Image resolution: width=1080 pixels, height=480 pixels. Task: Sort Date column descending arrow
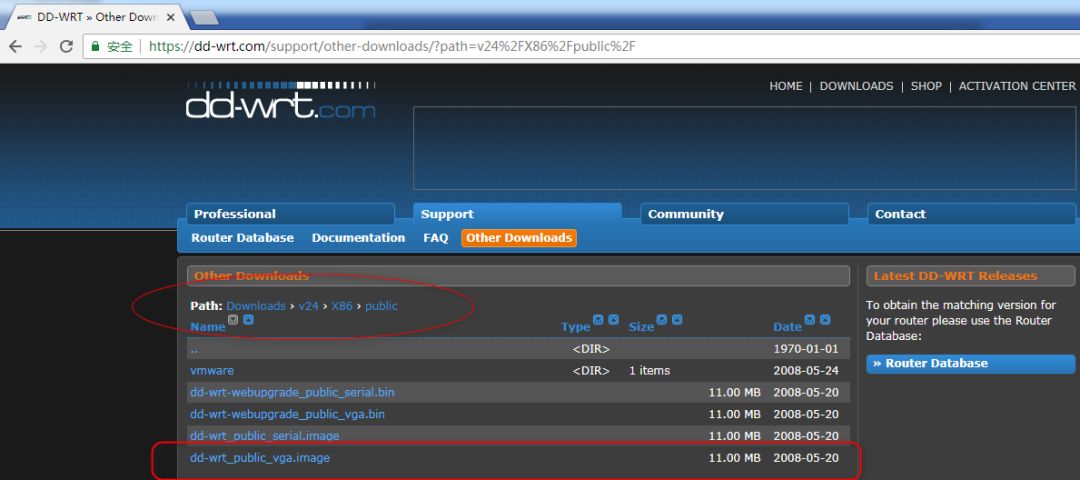pos(810,320)
